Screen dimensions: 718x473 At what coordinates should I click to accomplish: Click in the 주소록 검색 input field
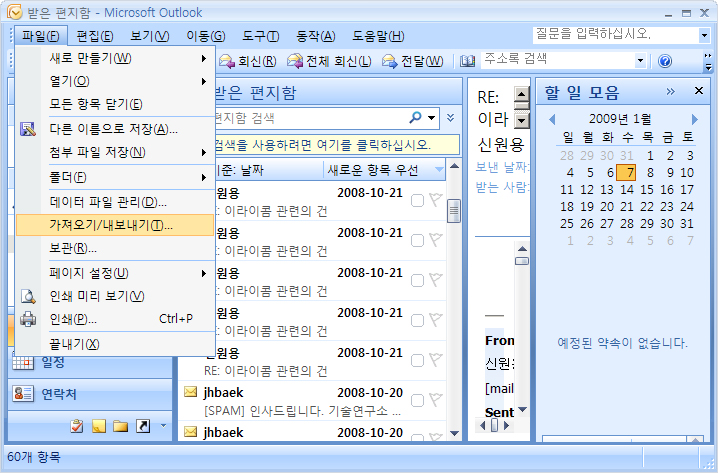(558, 60)
